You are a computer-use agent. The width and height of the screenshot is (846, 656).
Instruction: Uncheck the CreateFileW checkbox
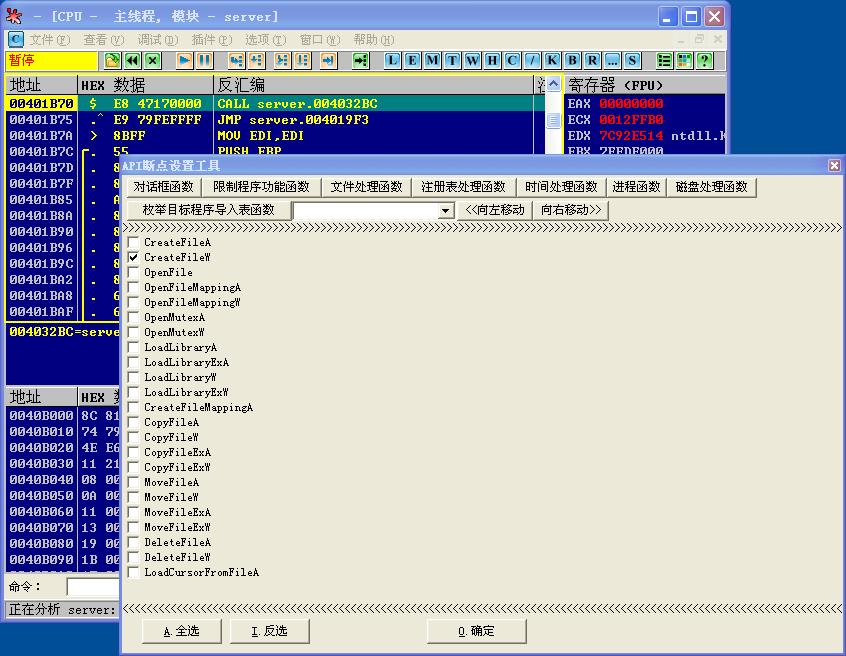pyautogui.click(x=133, y=257)
